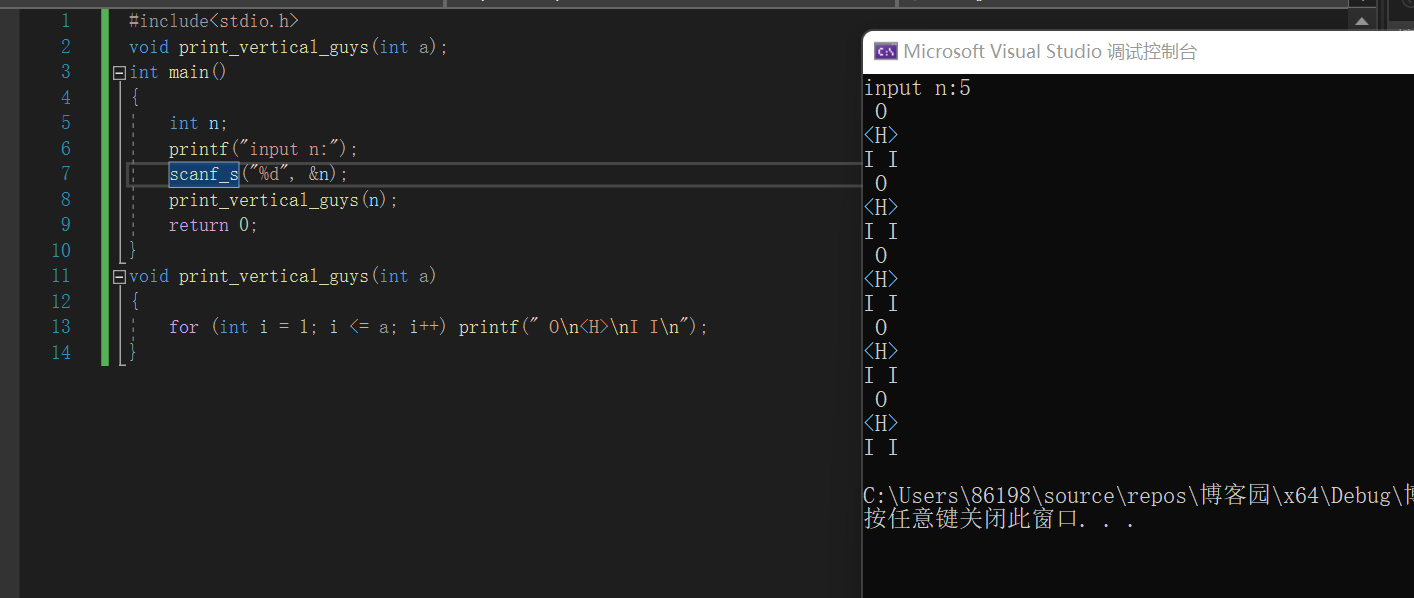1414x598 pixels.
Task: Click the debug console window icon
Action: pos(885,52)
